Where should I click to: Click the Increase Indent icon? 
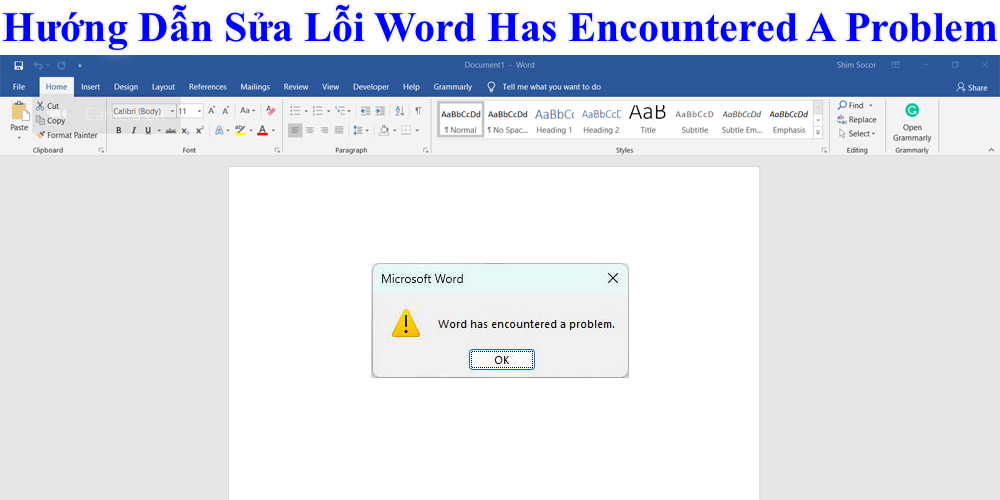point(380,111)
